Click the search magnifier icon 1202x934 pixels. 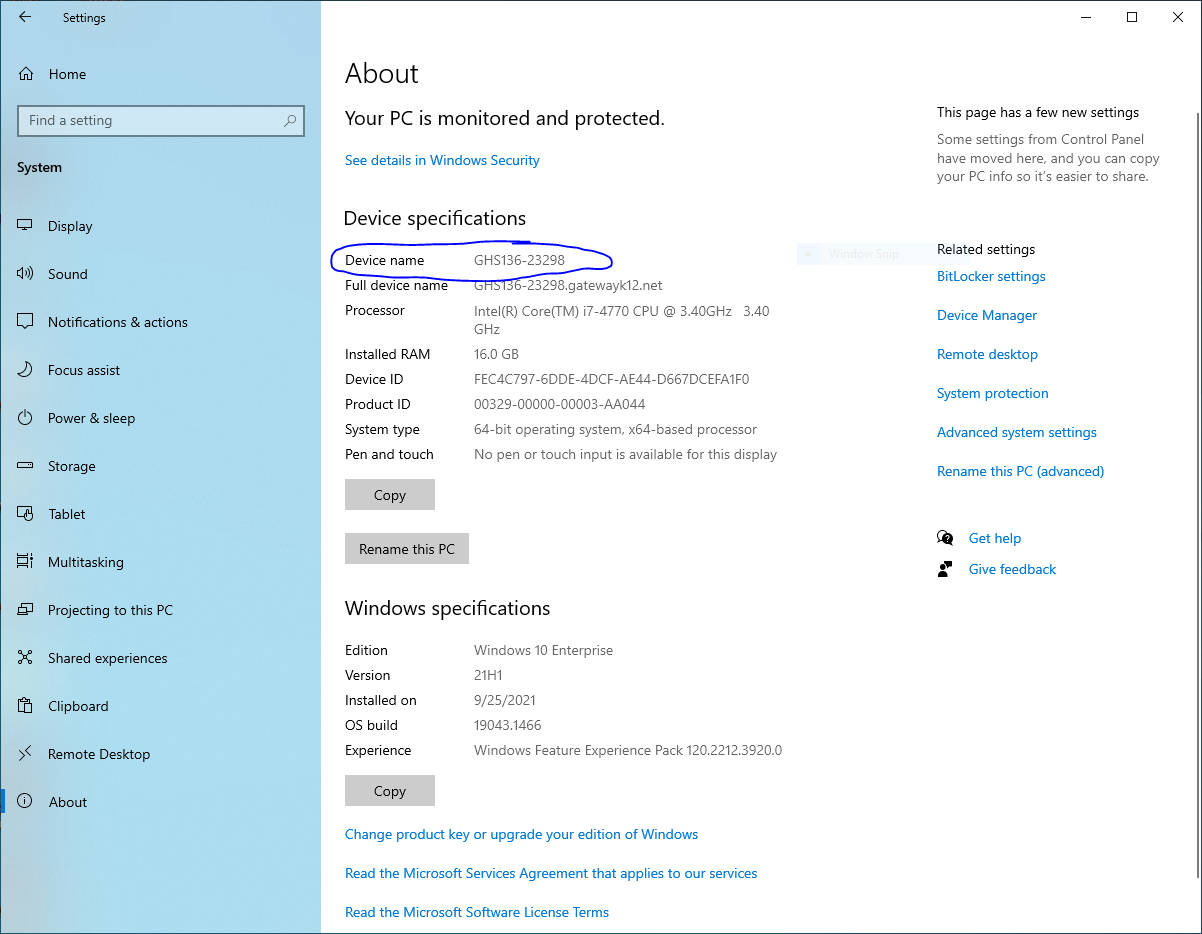click(x=290, y=121)
